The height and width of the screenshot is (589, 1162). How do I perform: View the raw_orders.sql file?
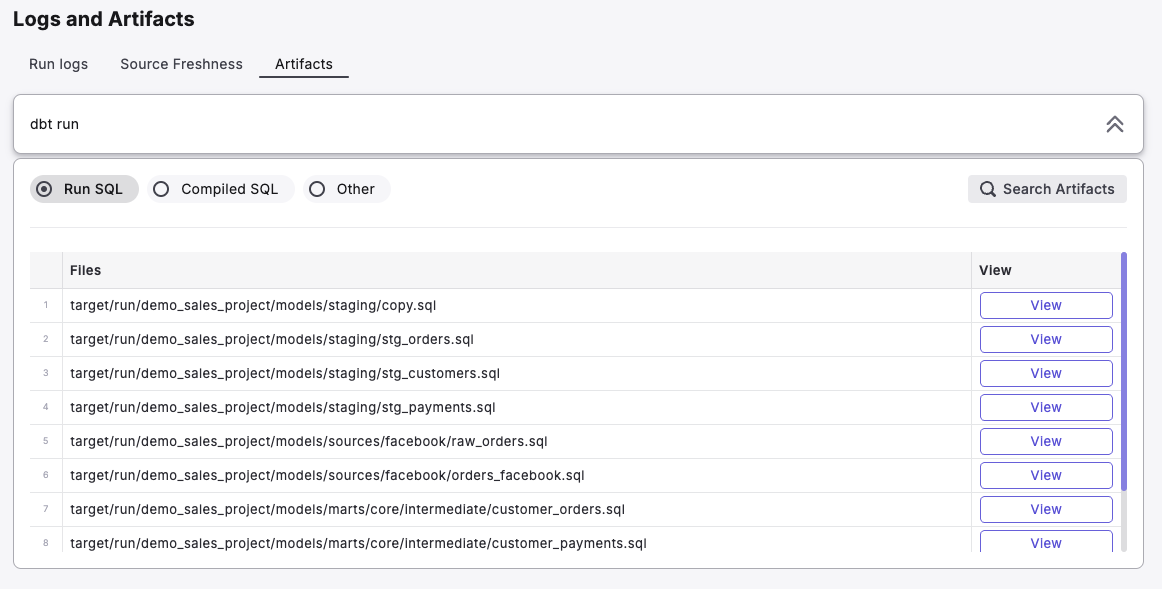(x=1045, y=441)
